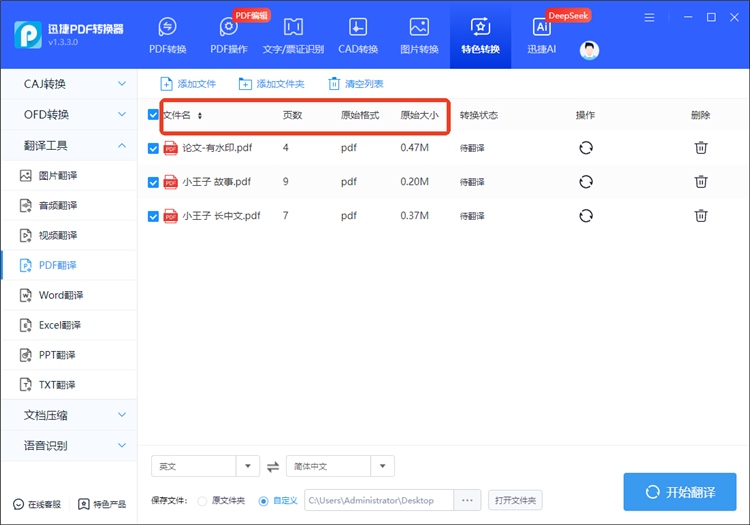Browse for folder with the ellipsis button
750x525 pixels.
click(x=467, y=500)
